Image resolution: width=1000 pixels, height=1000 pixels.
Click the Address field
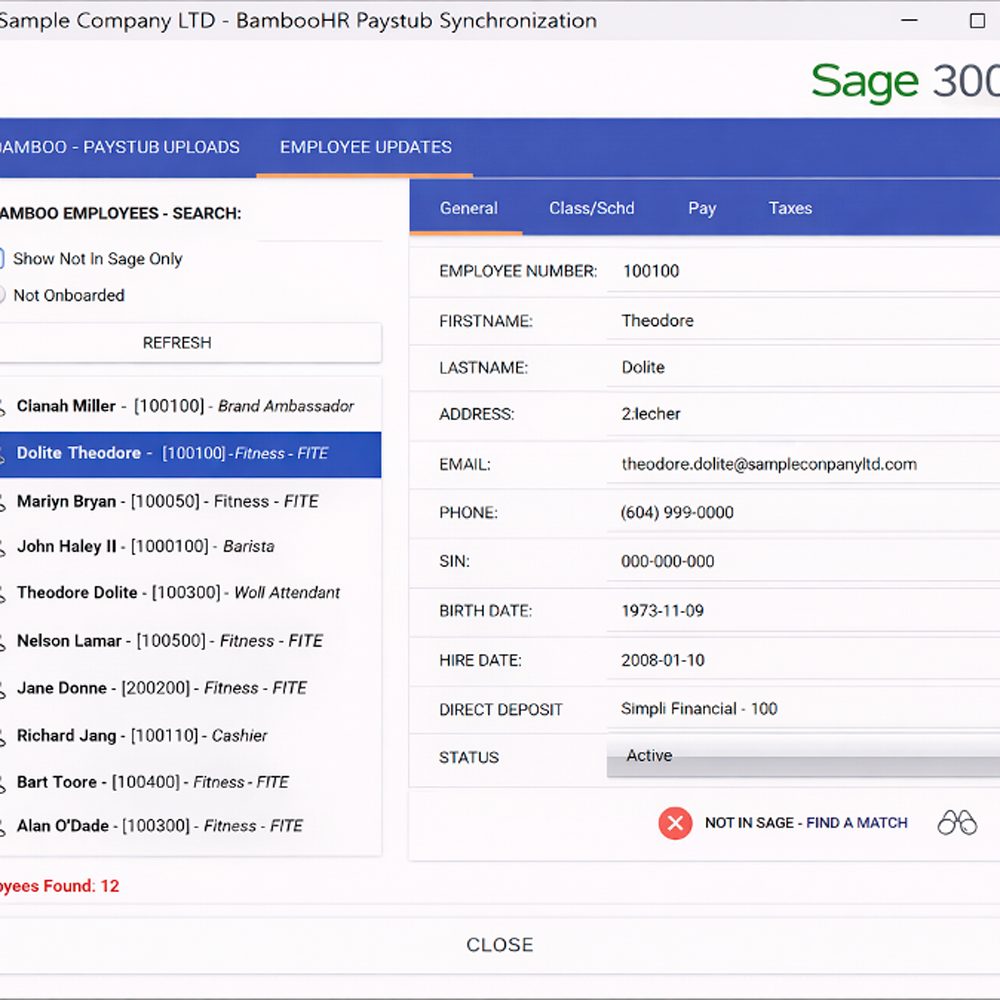803,414
